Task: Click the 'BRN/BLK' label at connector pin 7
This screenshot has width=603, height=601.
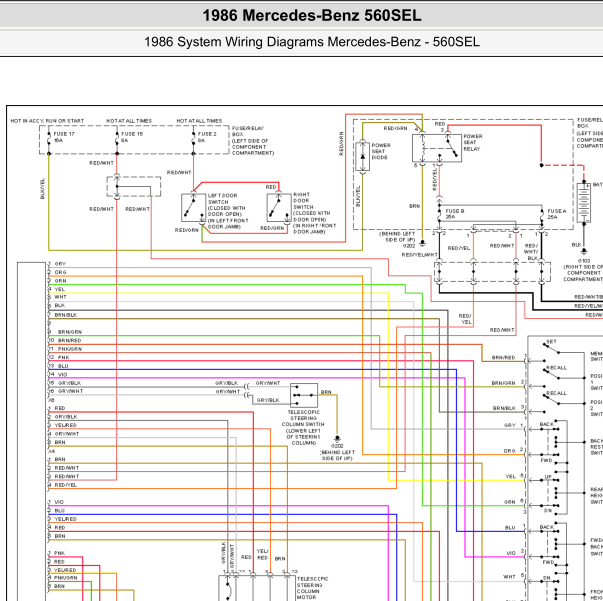Action: [66, 315]
